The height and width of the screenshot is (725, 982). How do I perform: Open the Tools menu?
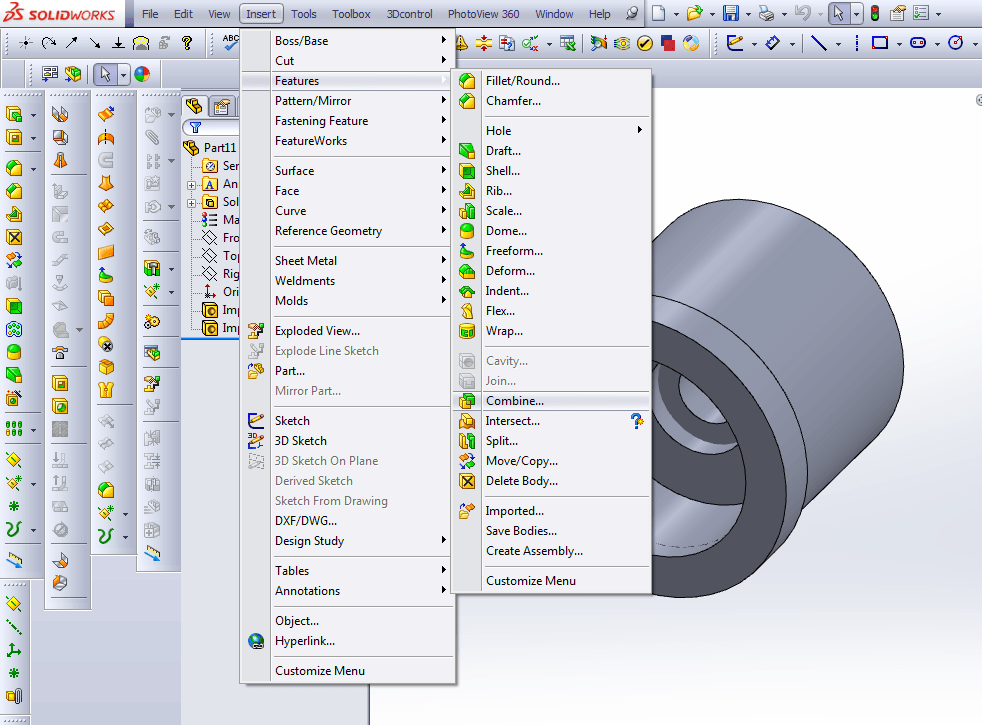pyautogui.click(x=304, y=14)
